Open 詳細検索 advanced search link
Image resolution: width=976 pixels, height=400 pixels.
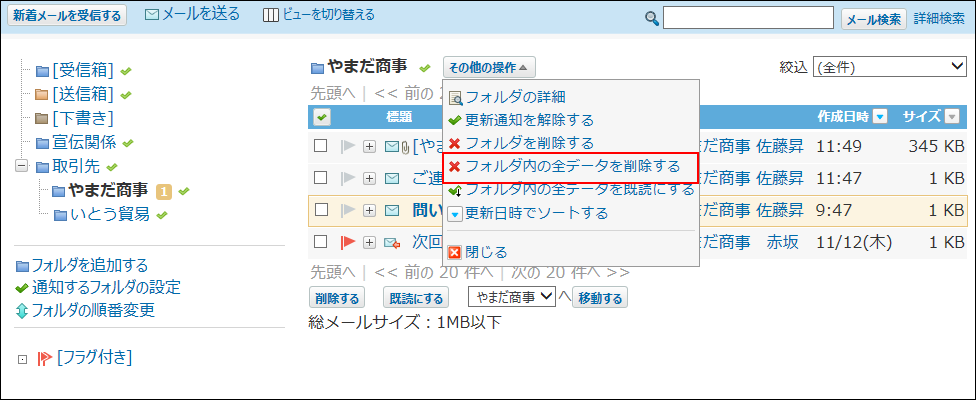pos(939,19)
